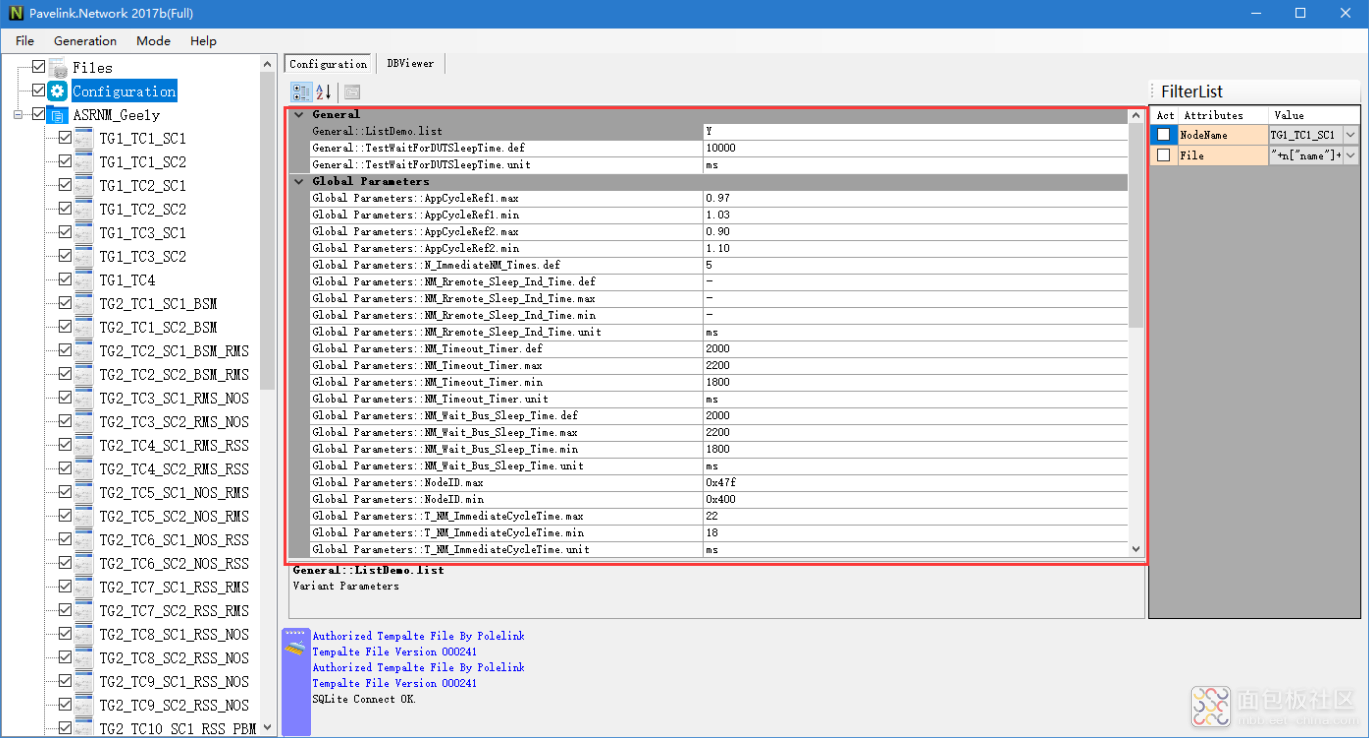Collapse the General property category
This screenshot has height=738, width=1369.
(x=298, y=115)
